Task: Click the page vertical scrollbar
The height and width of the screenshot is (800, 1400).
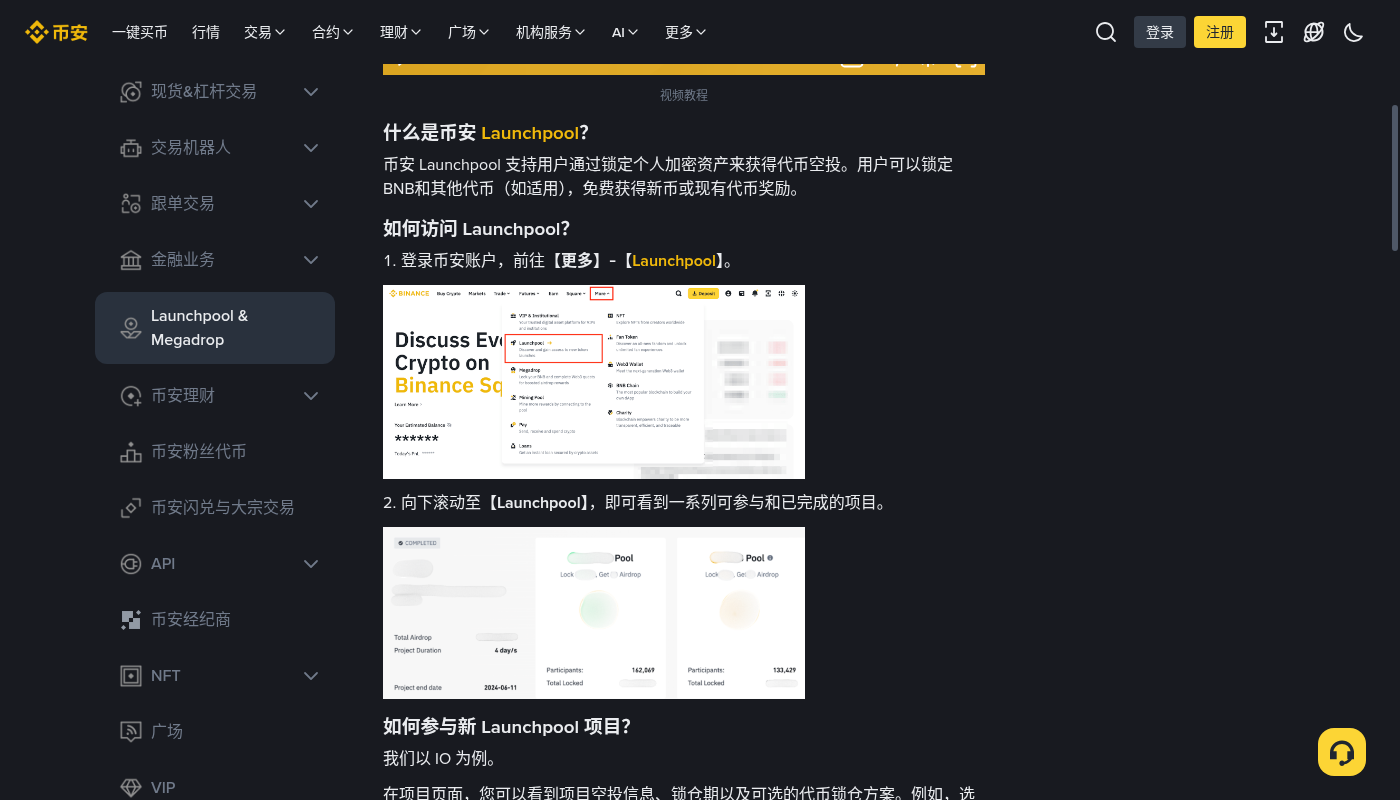Action: (x=1395, y=177)
